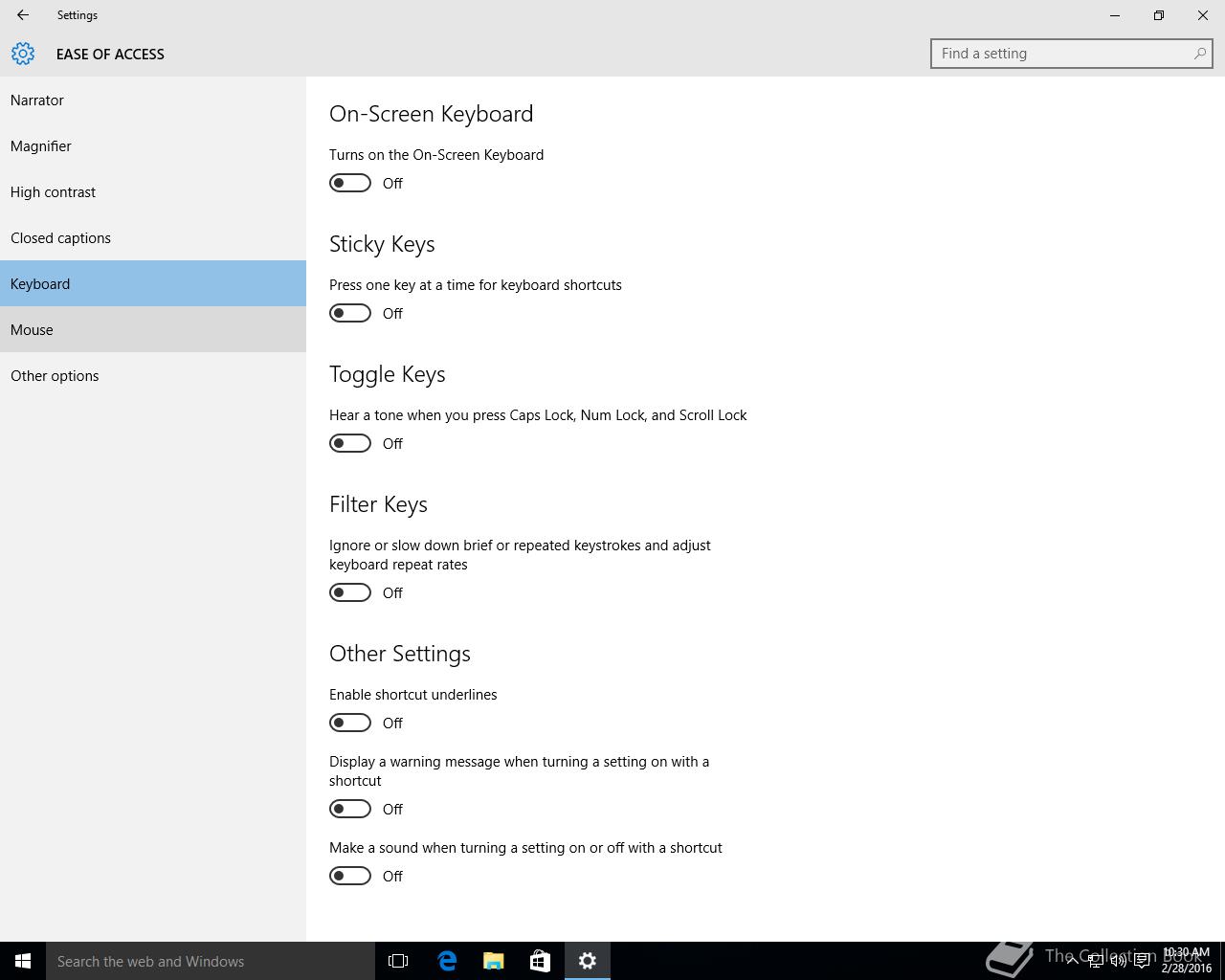The width and height of the screenshot is (1225, 980).
Task: Open File Explorer from the taskbar
Action: click(493, 961)
